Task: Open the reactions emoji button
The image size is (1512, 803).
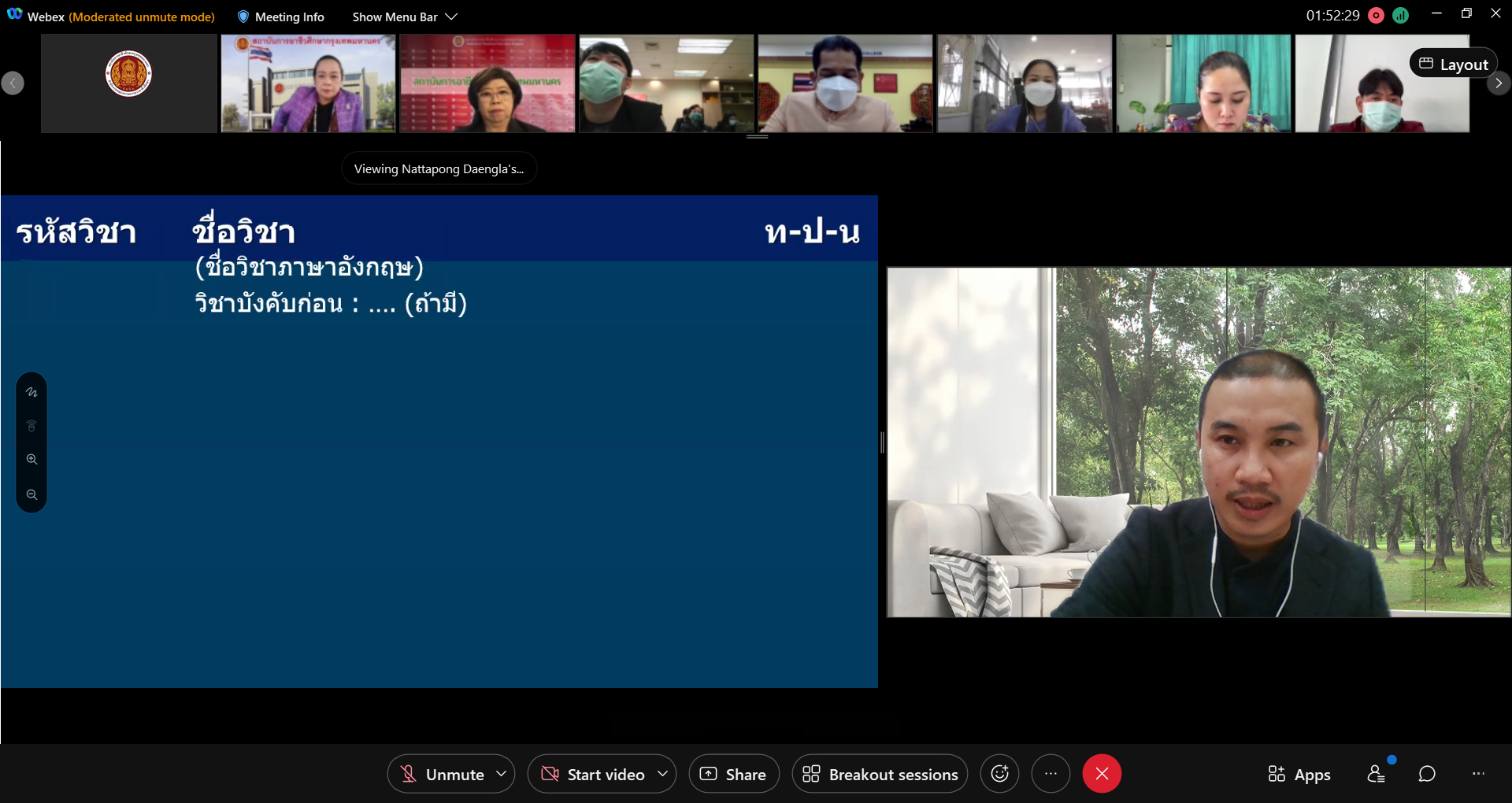Action: tap(999, 774)
